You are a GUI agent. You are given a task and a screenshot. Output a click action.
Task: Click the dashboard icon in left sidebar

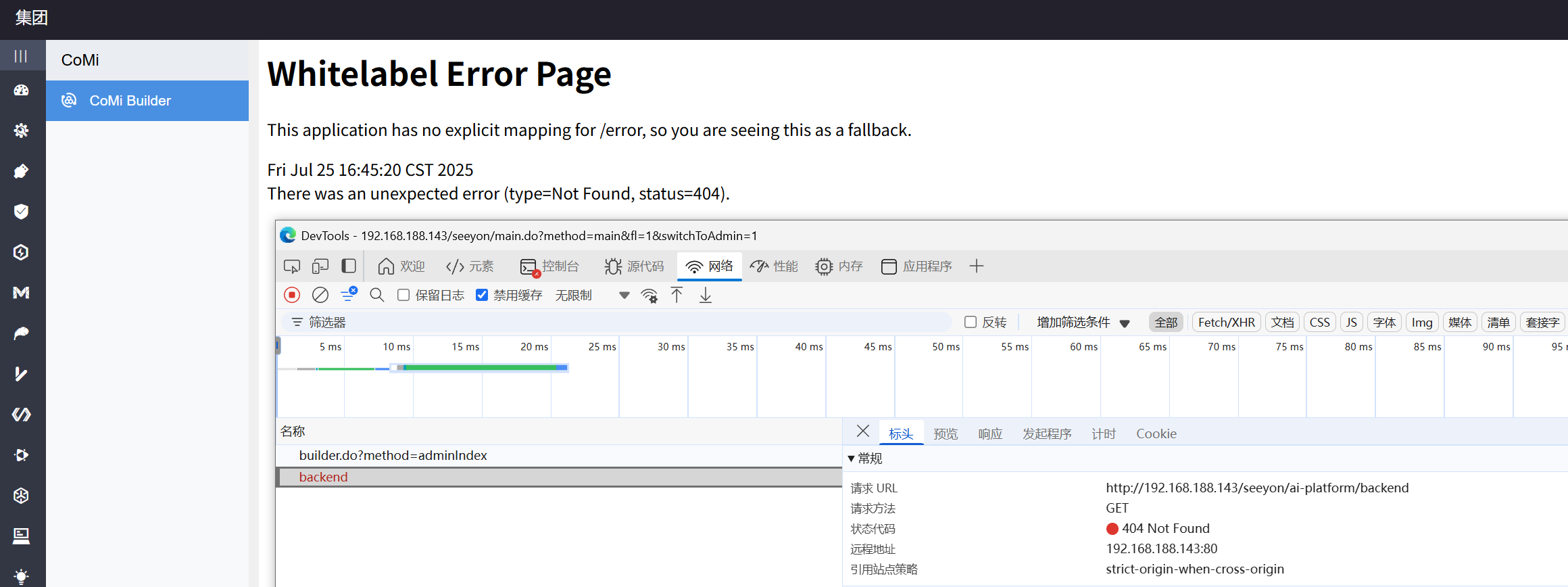tap(22, 90)
